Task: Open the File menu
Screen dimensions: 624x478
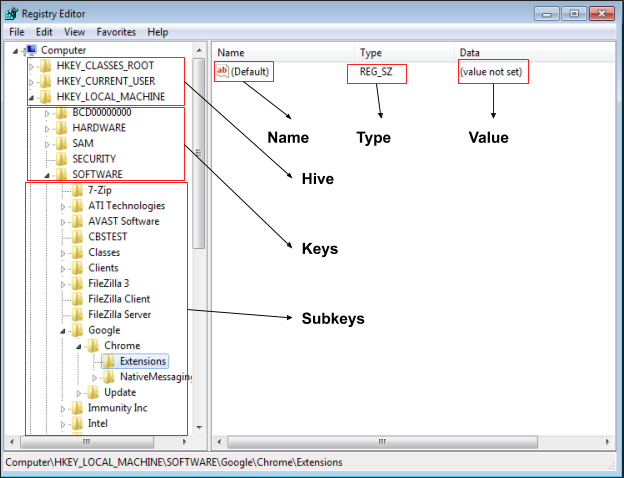Action: click(17, 32)
